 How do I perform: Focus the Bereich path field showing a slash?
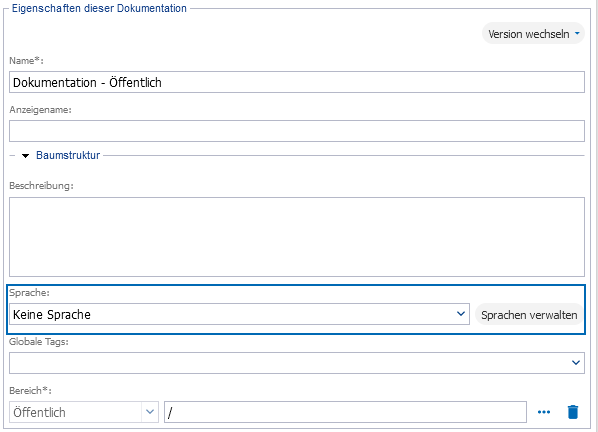(x=345, y=412)
